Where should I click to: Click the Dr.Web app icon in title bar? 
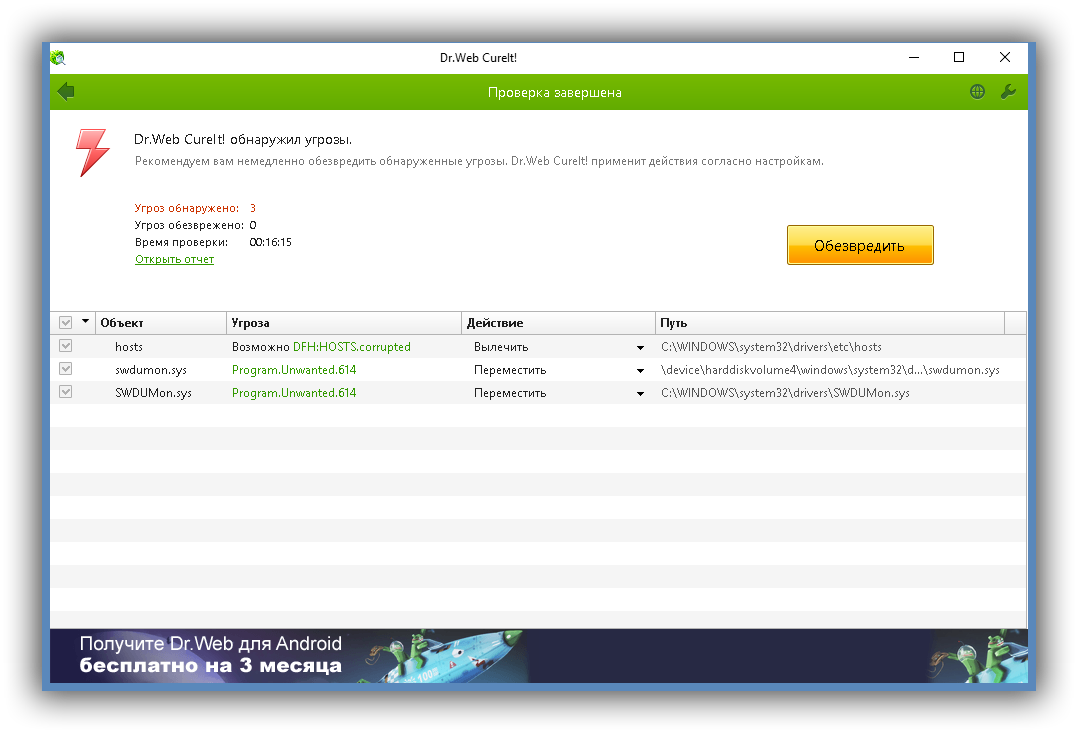58,58
